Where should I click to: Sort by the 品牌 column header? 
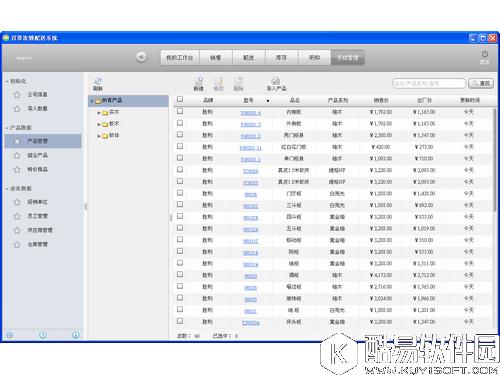(208, 100)
